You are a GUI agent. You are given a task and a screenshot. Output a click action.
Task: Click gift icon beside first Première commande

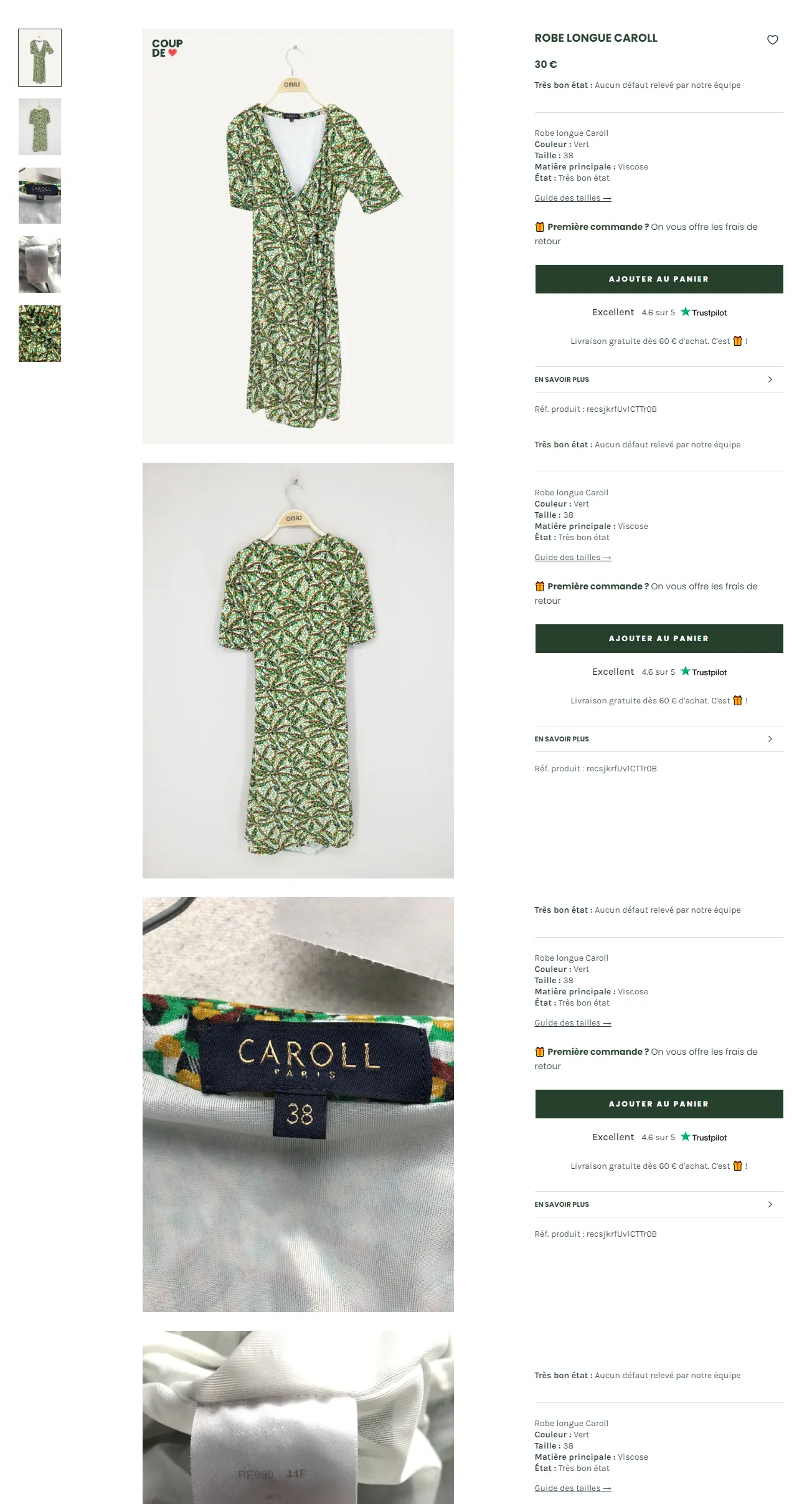[540, 227]
